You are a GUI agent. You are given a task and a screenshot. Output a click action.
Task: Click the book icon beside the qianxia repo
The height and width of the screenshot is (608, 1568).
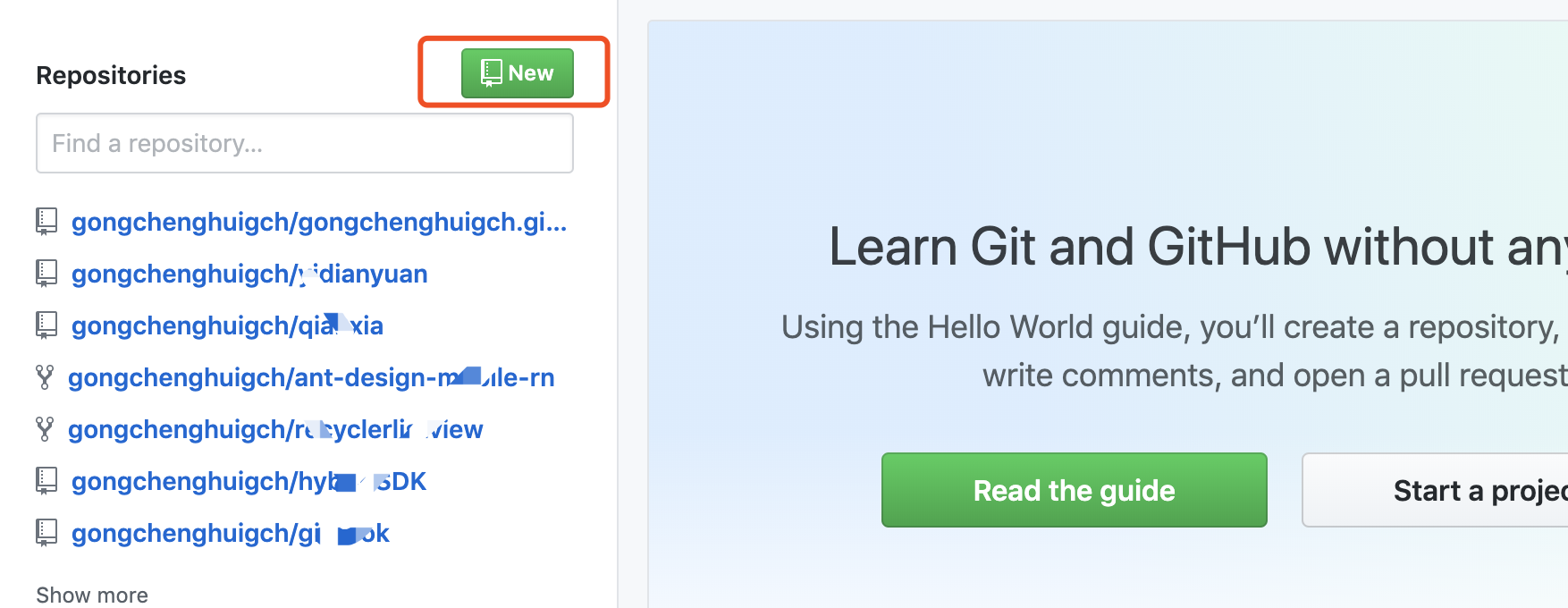tap(46, 325)
